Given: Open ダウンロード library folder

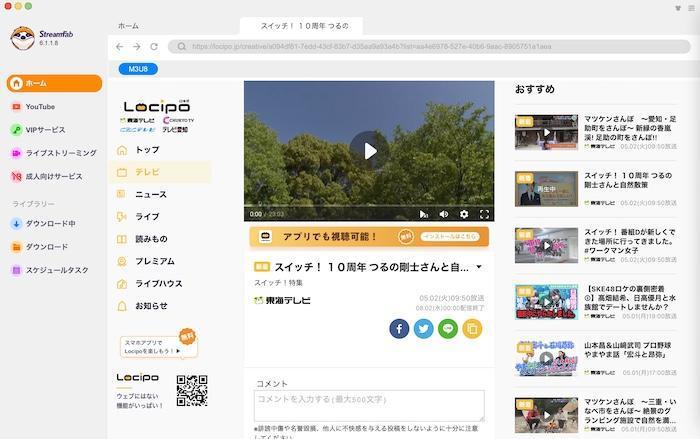Looking at the screenshot, I should (40, 247).
